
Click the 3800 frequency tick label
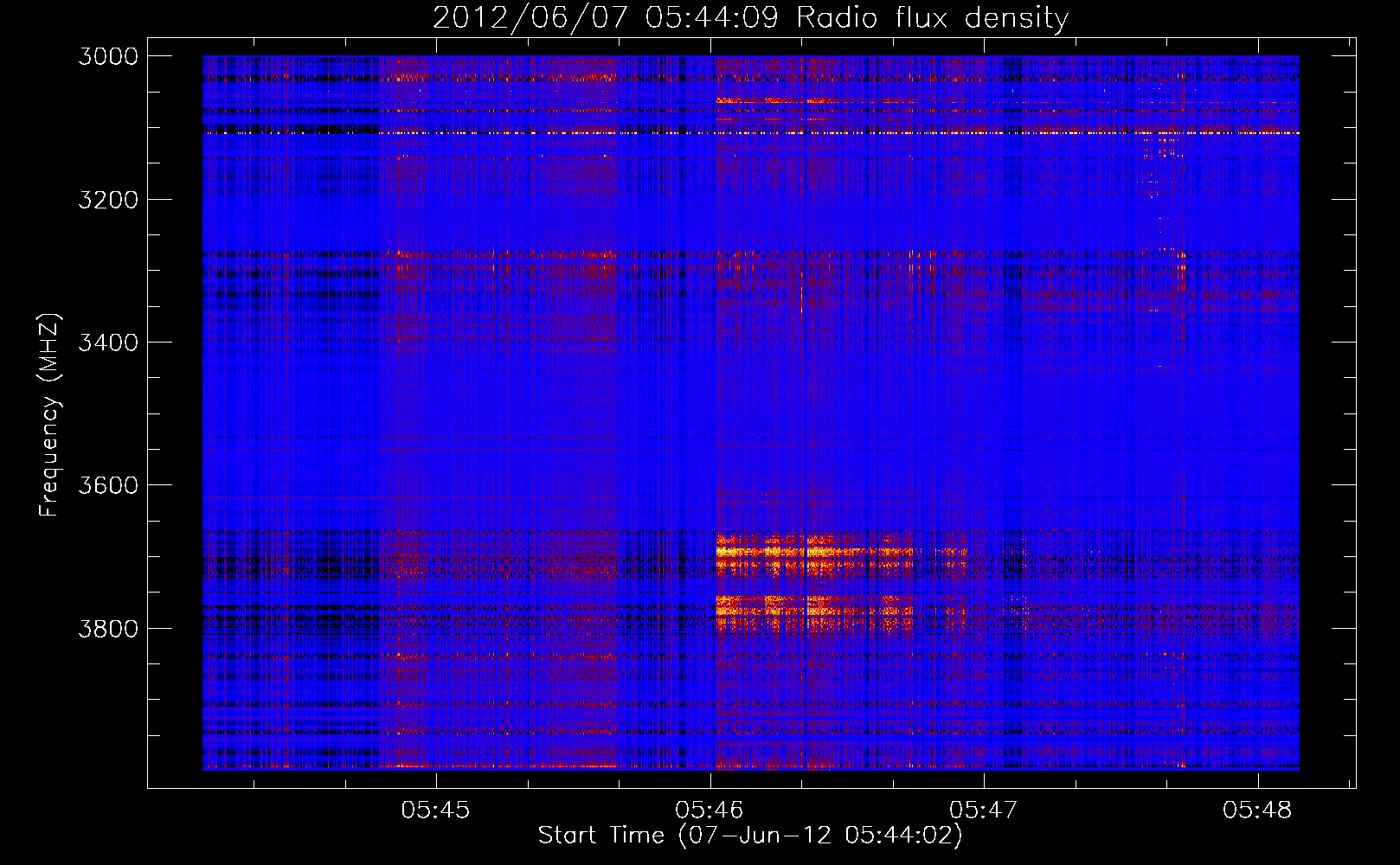point(108,628)
